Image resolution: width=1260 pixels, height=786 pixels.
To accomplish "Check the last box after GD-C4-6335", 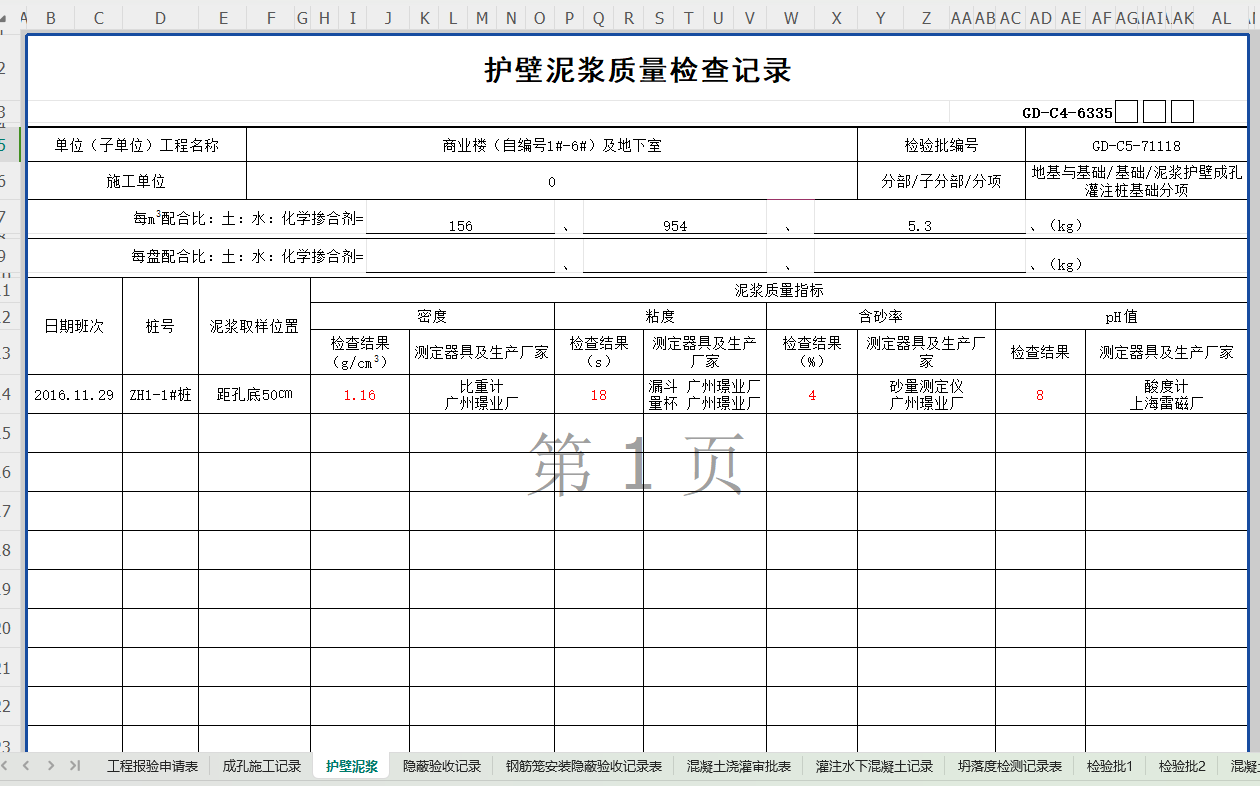I will coord(1182,112).
